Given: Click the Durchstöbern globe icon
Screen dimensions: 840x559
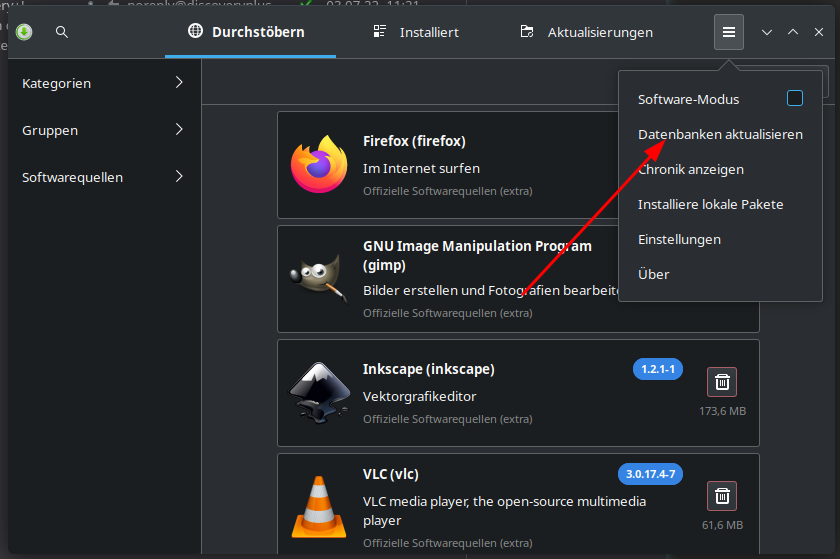Looking at the screenshot, I should (196, 31).
